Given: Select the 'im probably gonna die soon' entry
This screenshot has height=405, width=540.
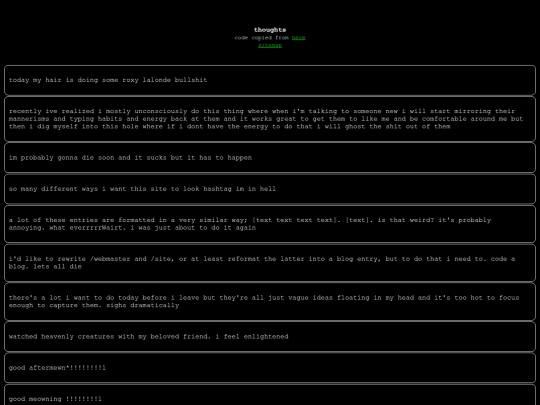Looking at the screenshot, I should point(270,158).
